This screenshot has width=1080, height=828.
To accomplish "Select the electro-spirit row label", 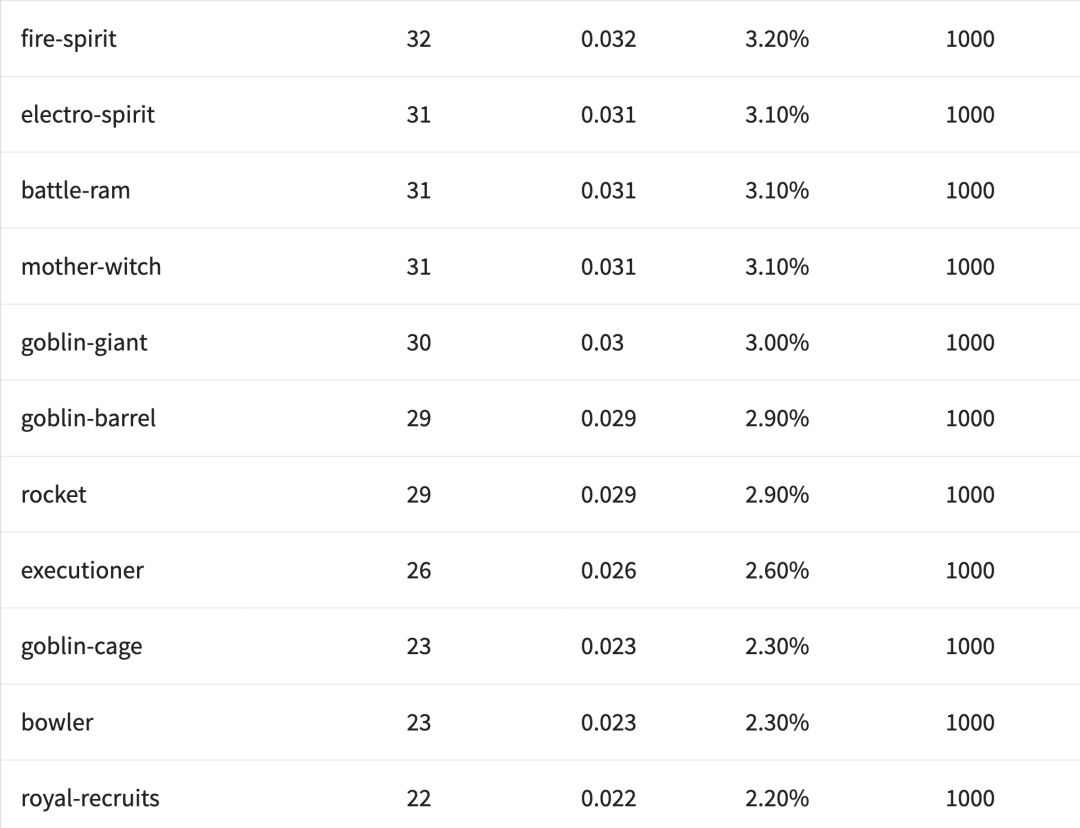I will tap(88, 115).
